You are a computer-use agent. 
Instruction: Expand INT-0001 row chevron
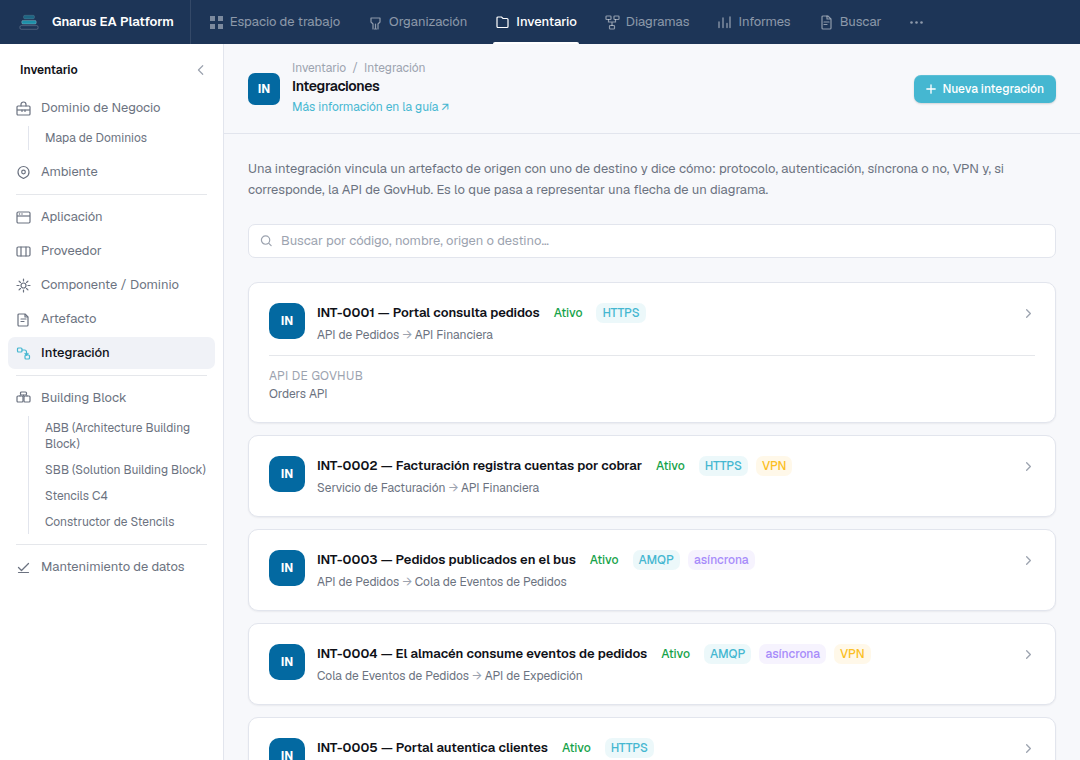(x=1028, y=314)
